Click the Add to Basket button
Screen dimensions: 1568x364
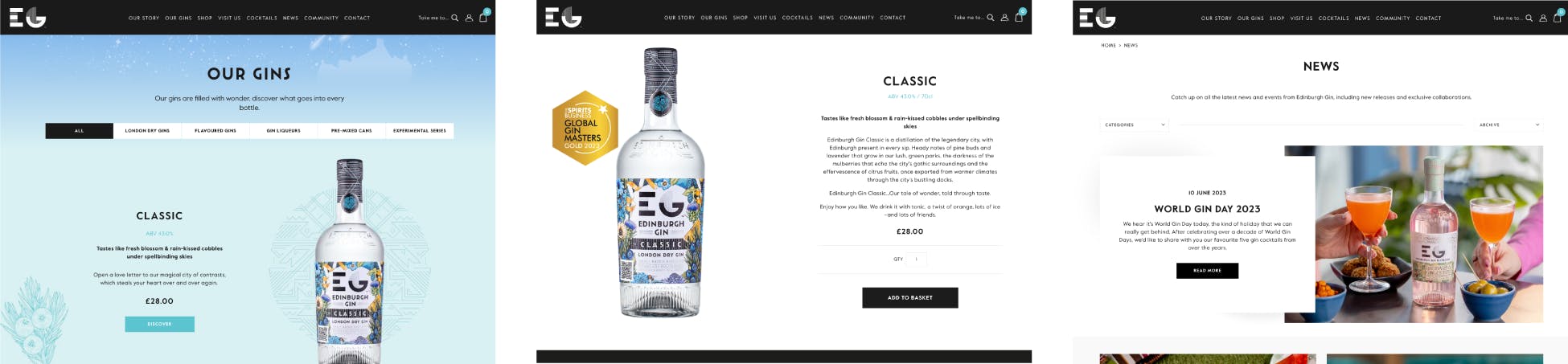coord(910,297)
